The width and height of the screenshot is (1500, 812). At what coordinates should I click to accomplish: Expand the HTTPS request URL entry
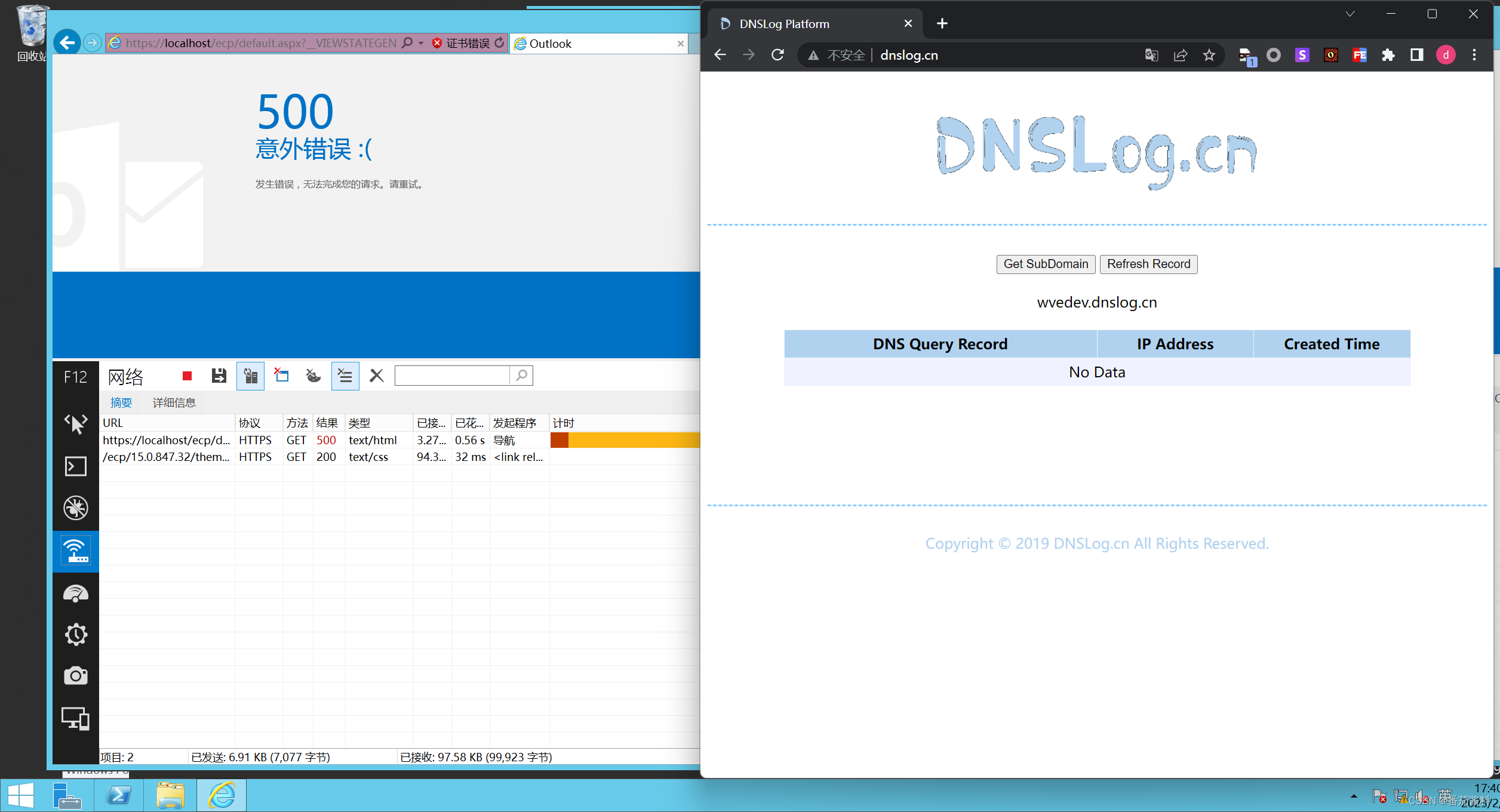pyautogui.click(x=166, y=440)
